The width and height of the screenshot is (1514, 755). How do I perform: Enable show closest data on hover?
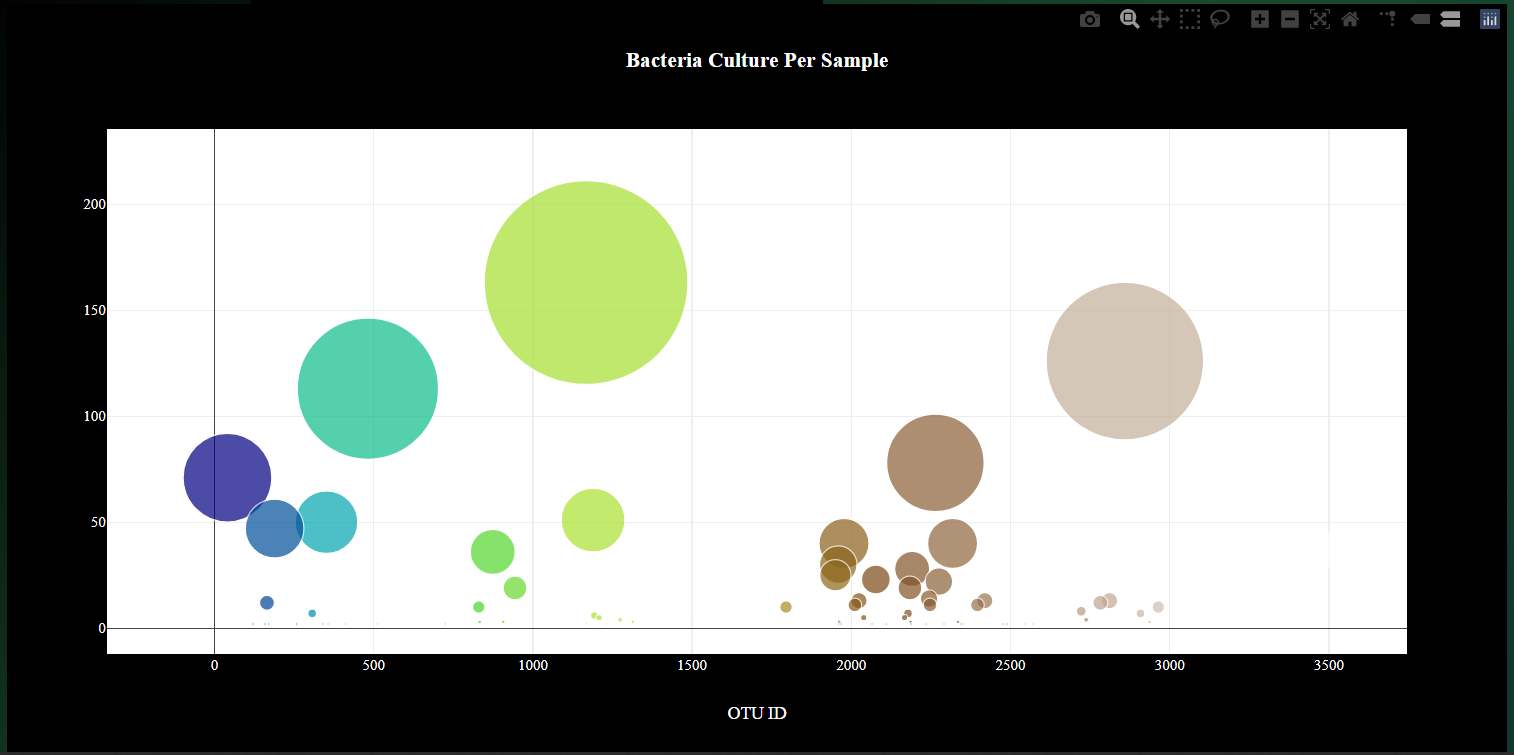(1419, 18)
